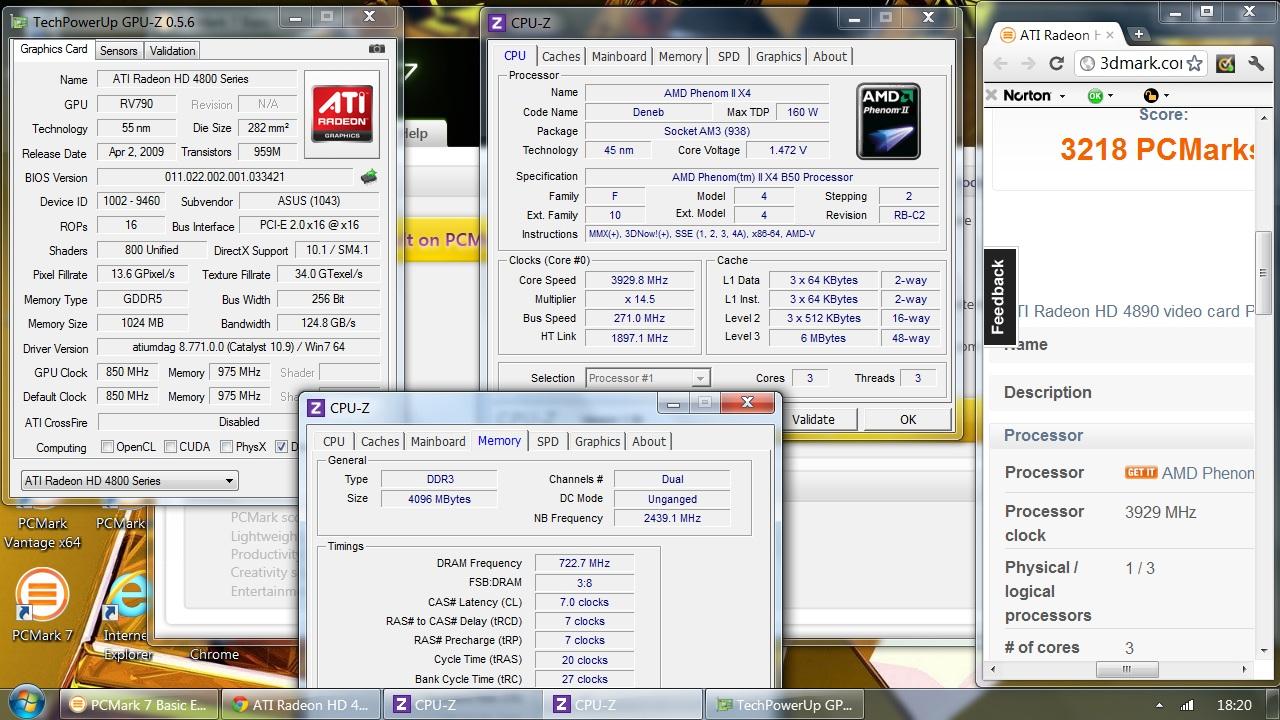This screenshot has height=720, width=1280.
Task: Enable the CUDA checkbox in GPU-Z
Action: [170, 446]
